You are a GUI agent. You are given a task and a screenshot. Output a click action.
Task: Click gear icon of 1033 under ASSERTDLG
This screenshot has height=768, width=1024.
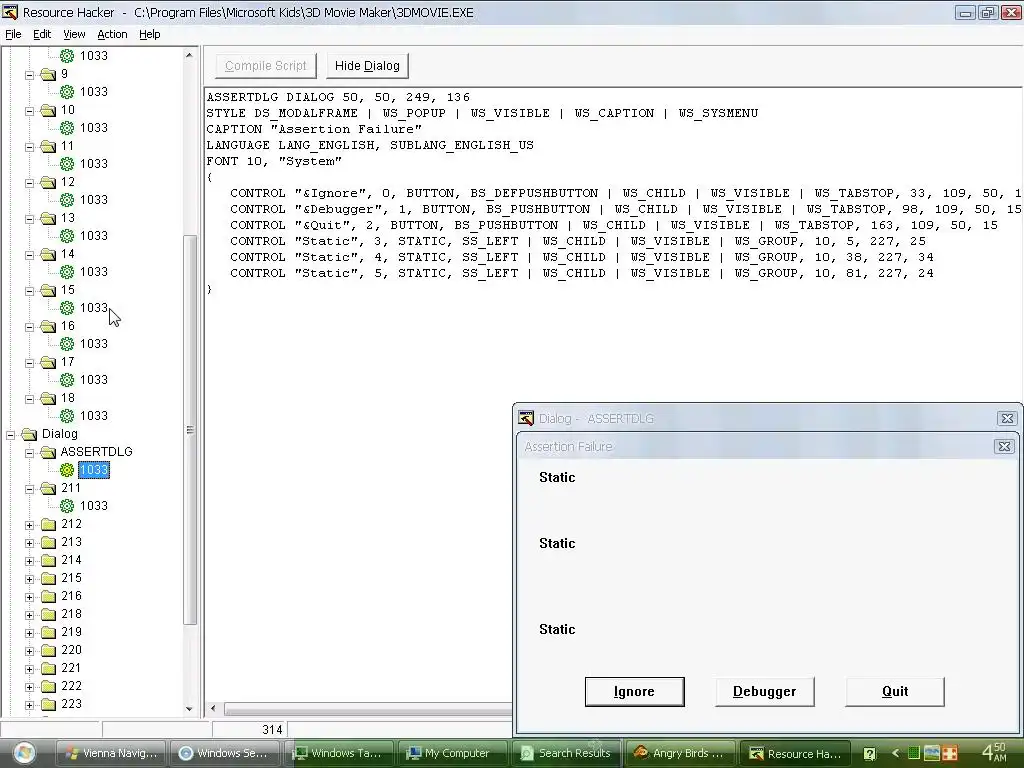(x=67, y=470)
